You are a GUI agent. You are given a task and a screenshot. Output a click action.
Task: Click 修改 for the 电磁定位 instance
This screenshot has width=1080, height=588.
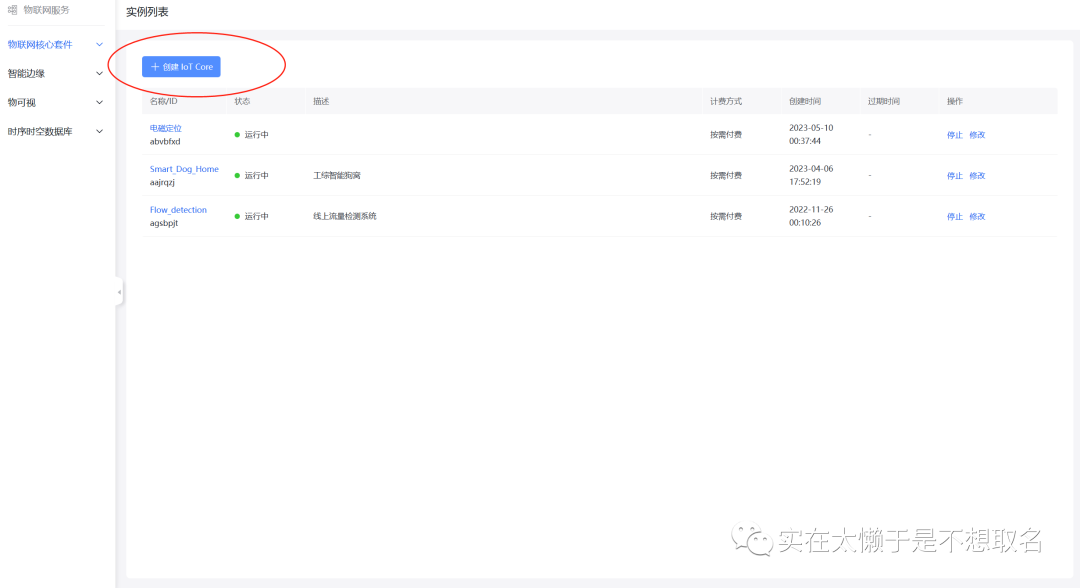pyautogui.click(x=977, y=135)
